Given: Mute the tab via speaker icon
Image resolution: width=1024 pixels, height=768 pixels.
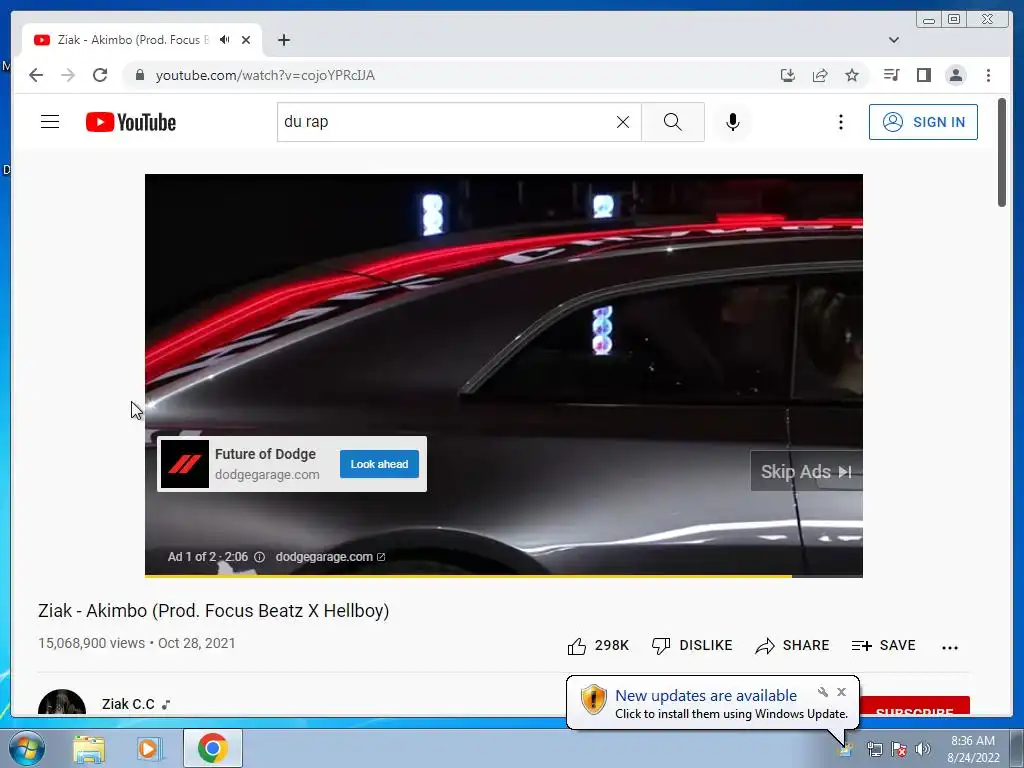Looking at the screenshot, I should [x=225, y=40].
